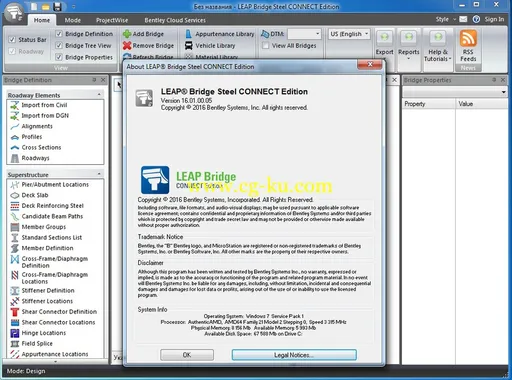Open Hinge Locations
512x380 pixels.
[x=44, y=333]
